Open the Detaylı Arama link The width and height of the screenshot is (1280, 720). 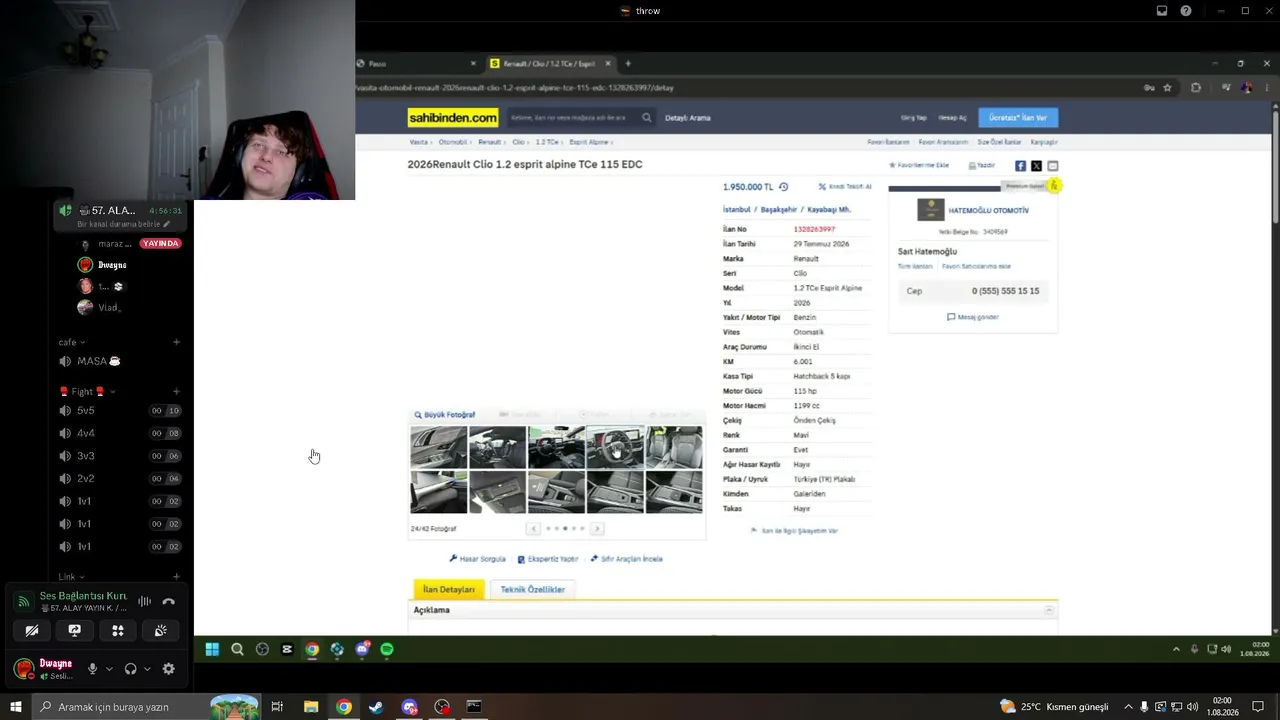[x=688, y=118]
